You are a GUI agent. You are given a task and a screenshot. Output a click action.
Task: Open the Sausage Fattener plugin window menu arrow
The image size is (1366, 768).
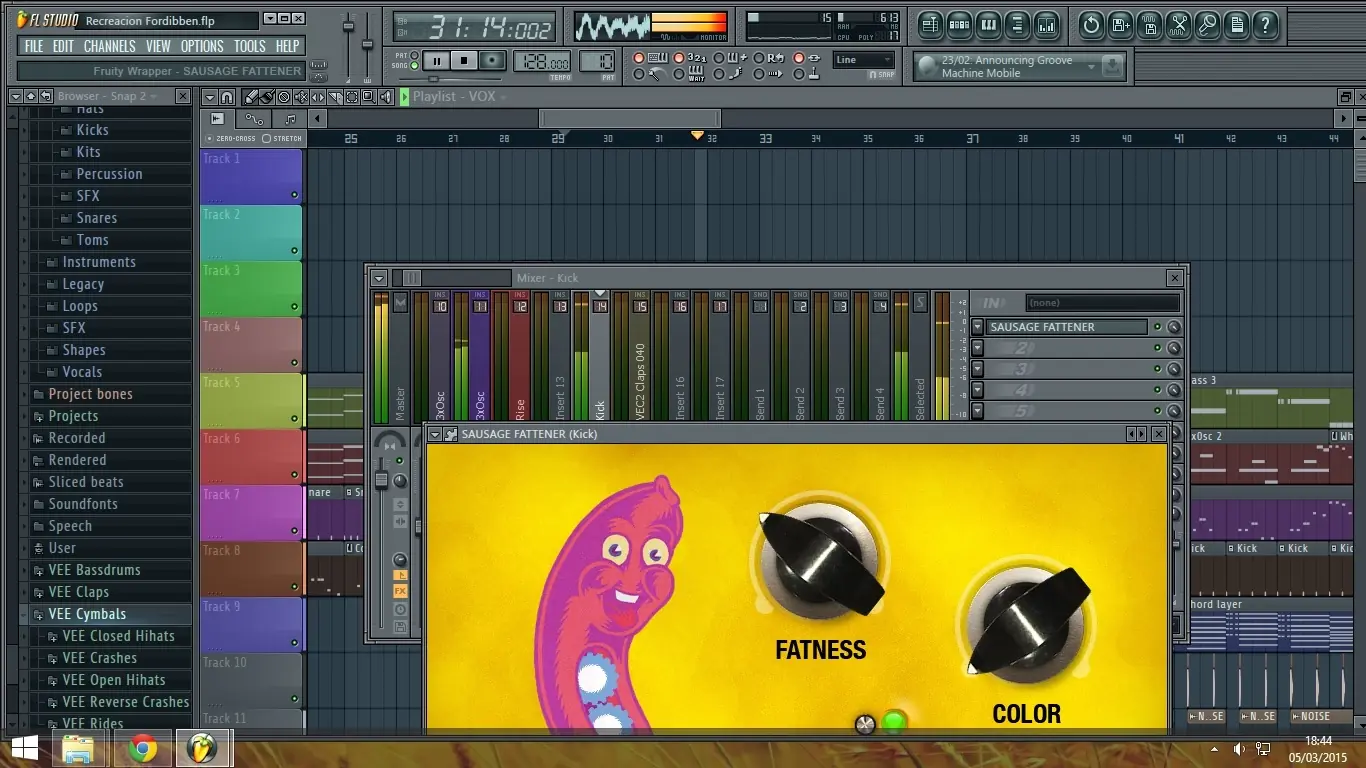coord(435,434)
